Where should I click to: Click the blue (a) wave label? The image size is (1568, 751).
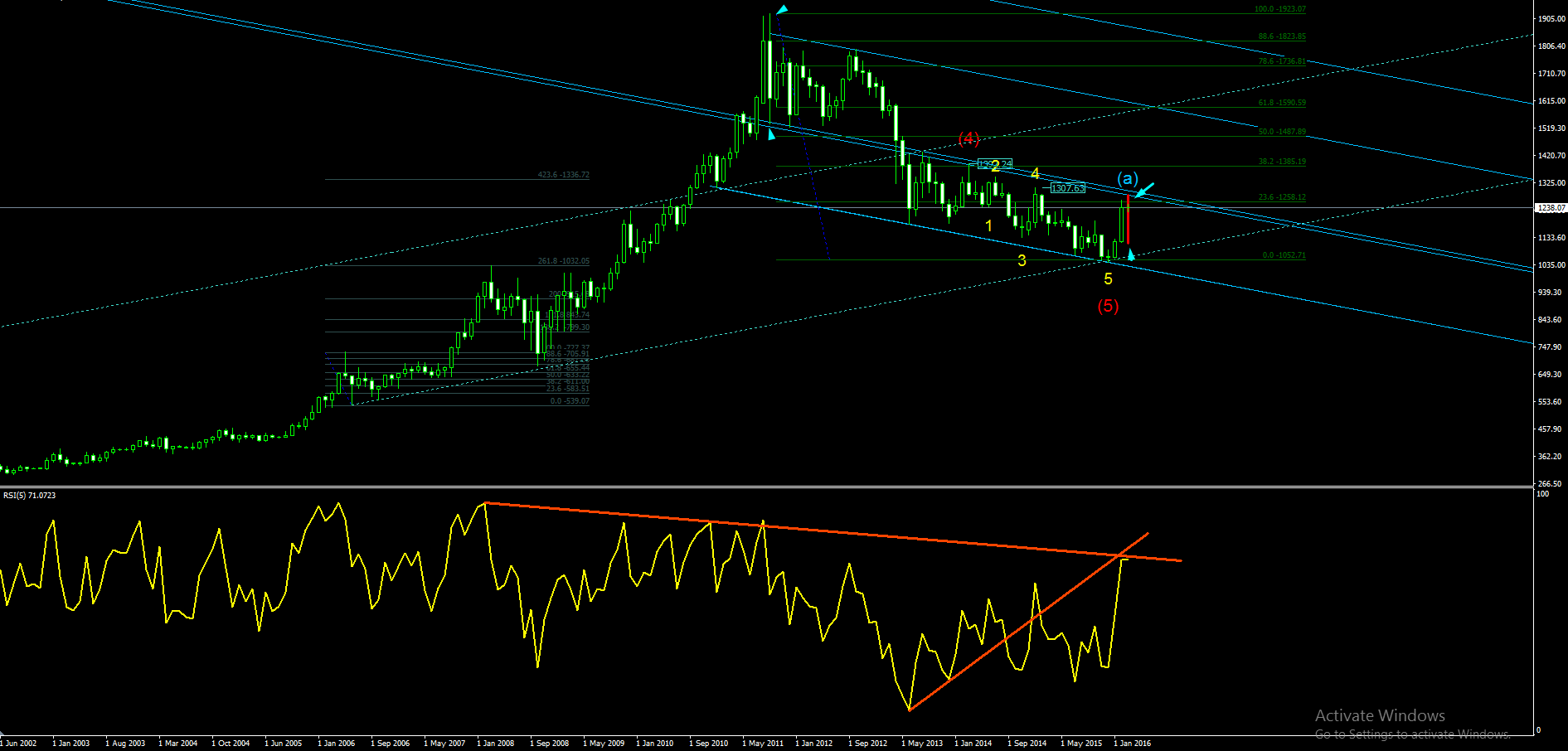coord(1127,178)
